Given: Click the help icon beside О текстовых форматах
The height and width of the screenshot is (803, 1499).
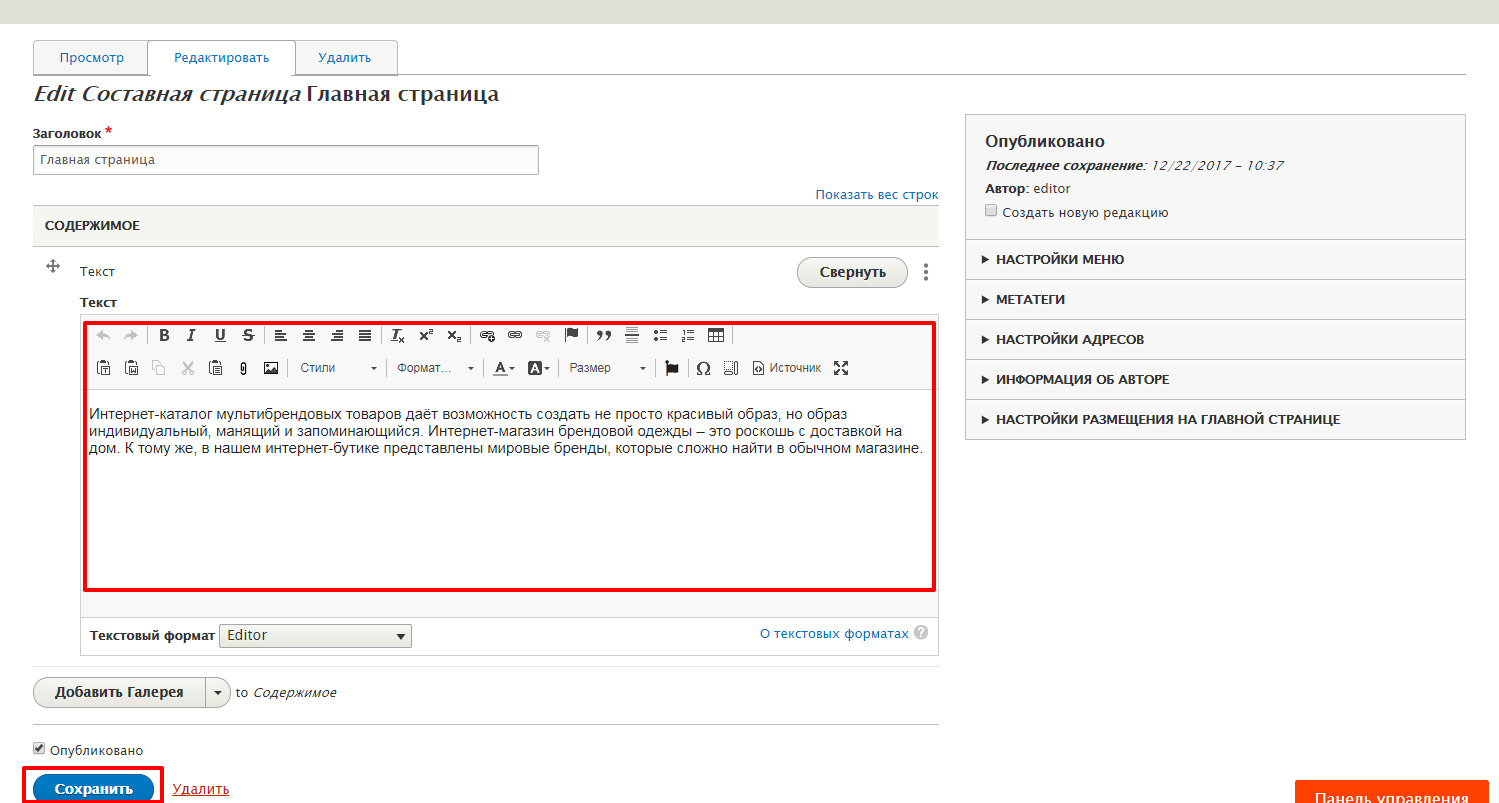Looking at the screenshot, I should (x=921, y=633).
